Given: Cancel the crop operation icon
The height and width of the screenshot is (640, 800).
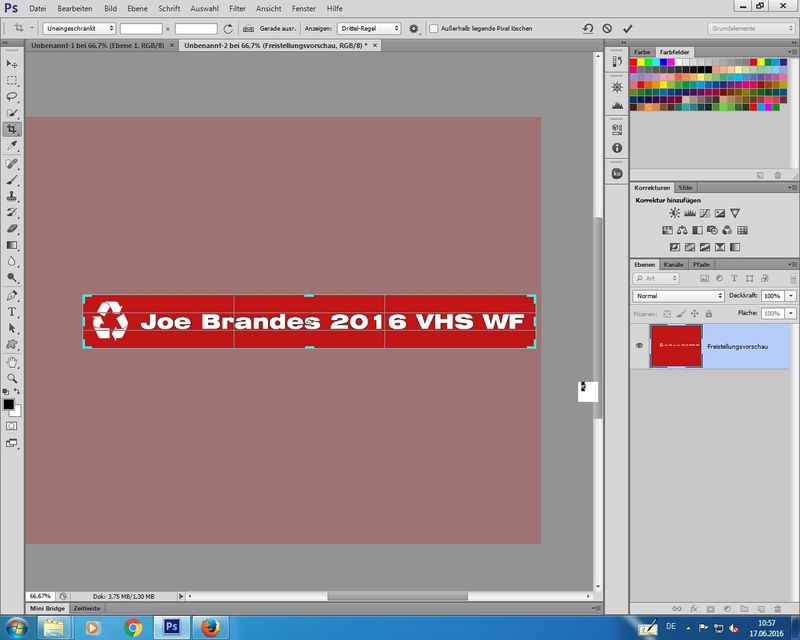Looking at the screenshot, I should [x=607, y=29].
